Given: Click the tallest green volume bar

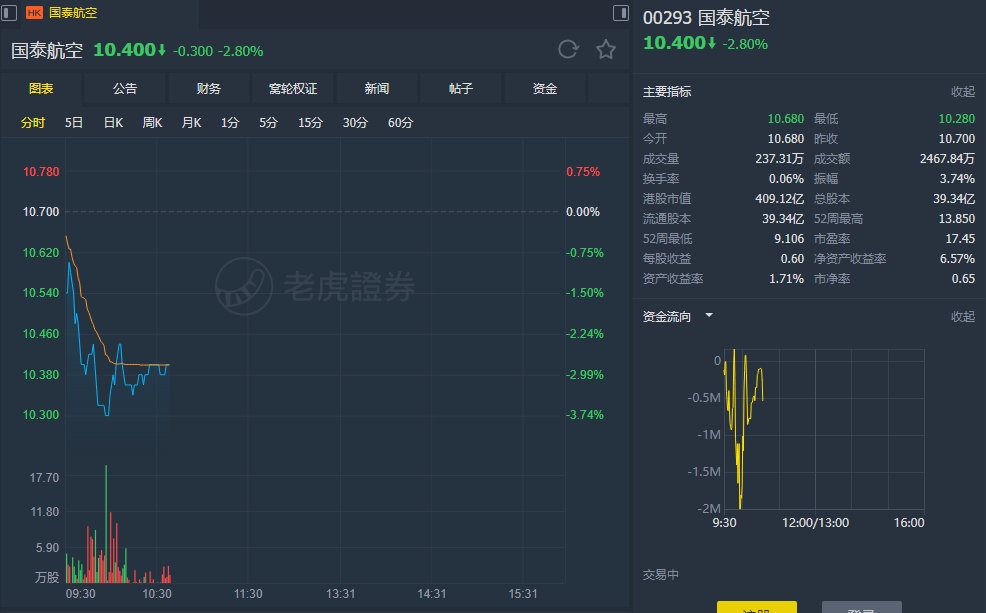Looking at the screenshot, I should coord(106,523).
